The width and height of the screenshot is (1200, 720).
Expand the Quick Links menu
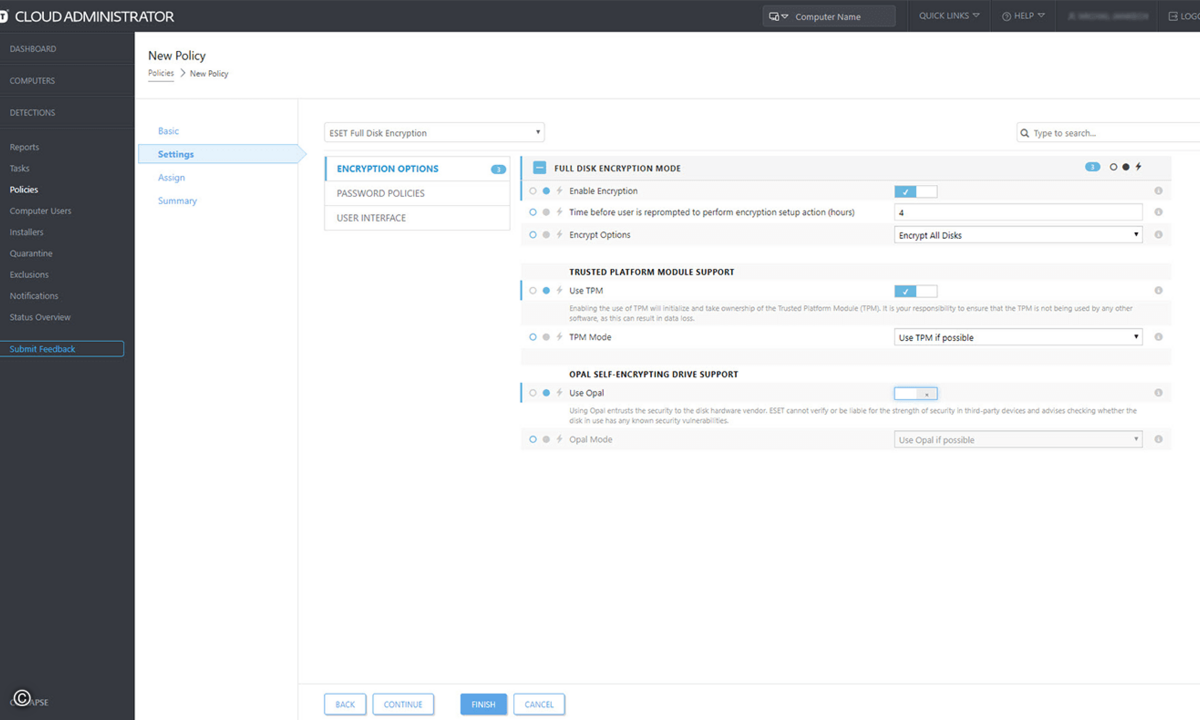pos(950,16)
